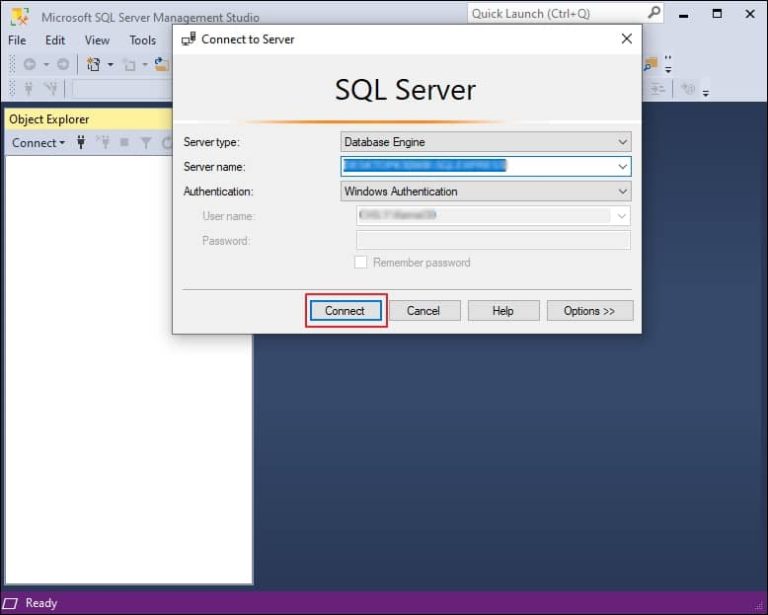Click Object Explorer's Filter funnel icon
Viewport: 768px width, 615px height.
click(146, 143)
